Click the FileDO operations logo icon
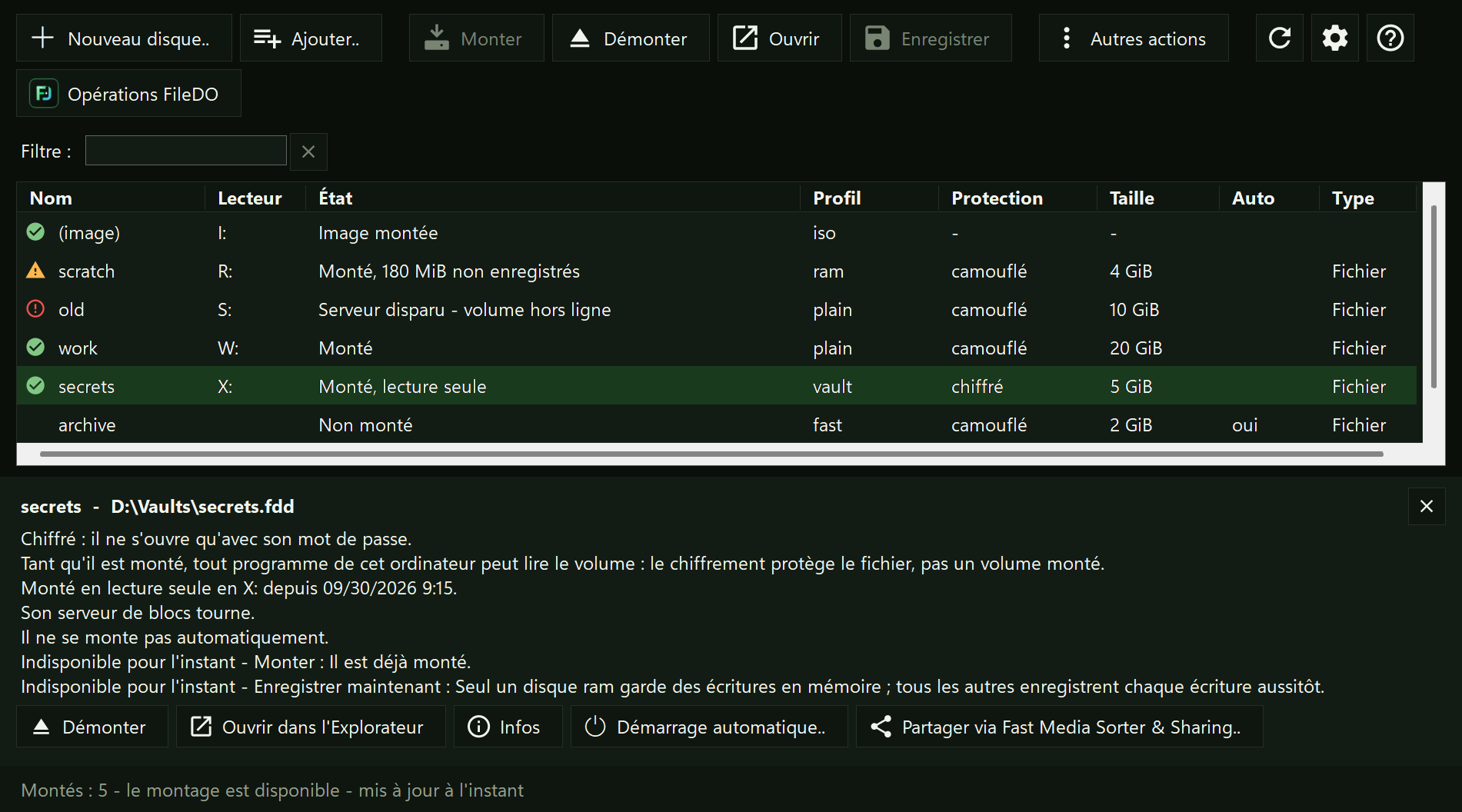 coord(44,94)
